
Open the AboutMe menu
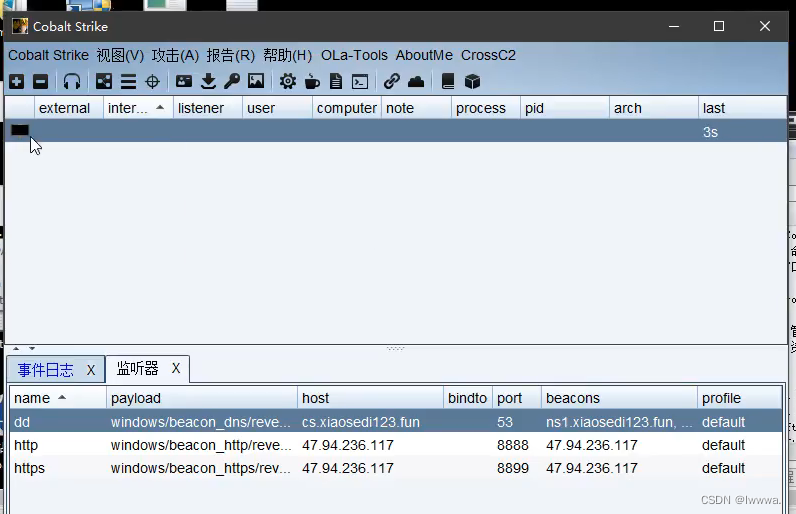424,55
